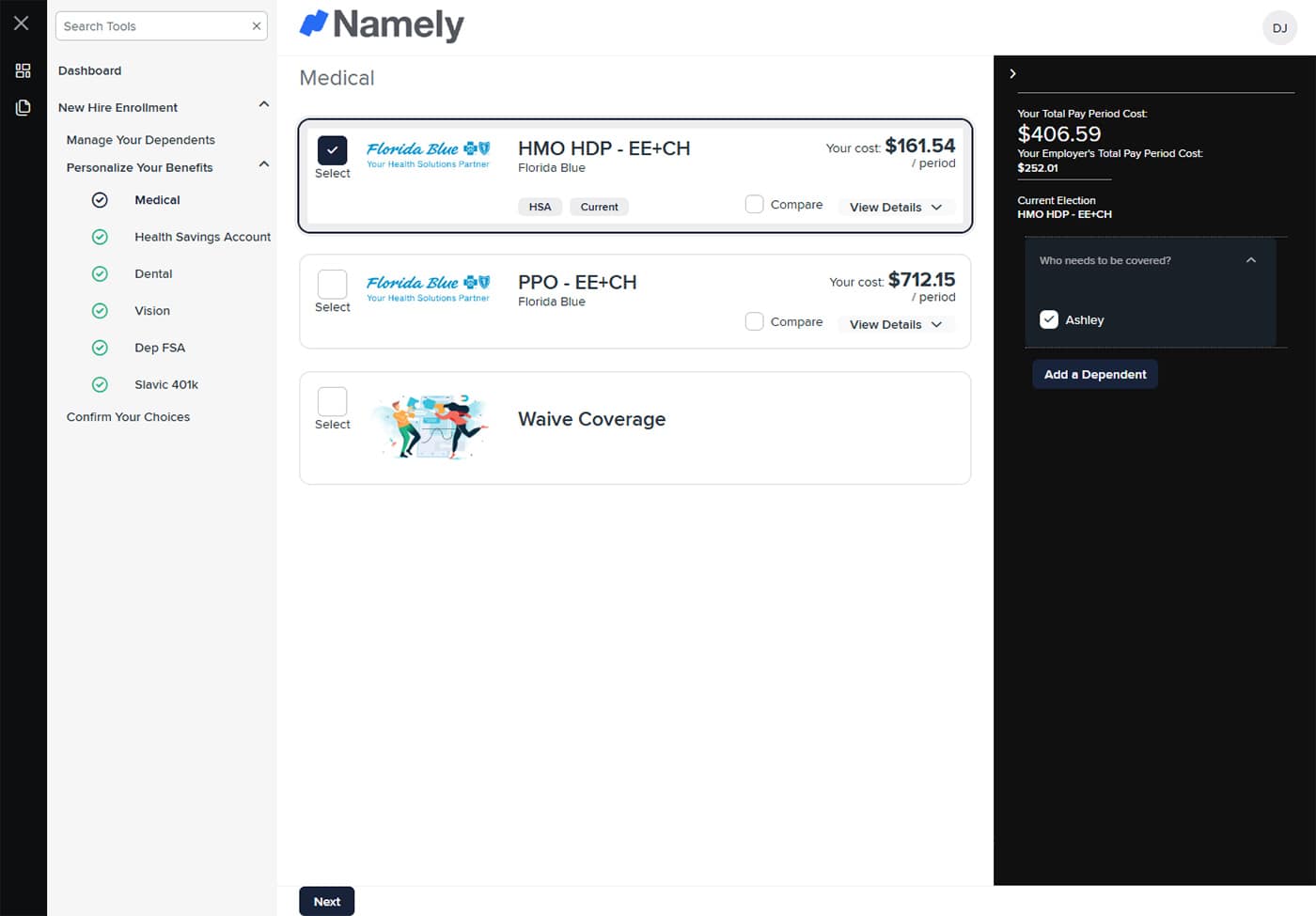Click the Waive Coverage illustration
This screenshot has width=1316, height=916.
[429, 427]
